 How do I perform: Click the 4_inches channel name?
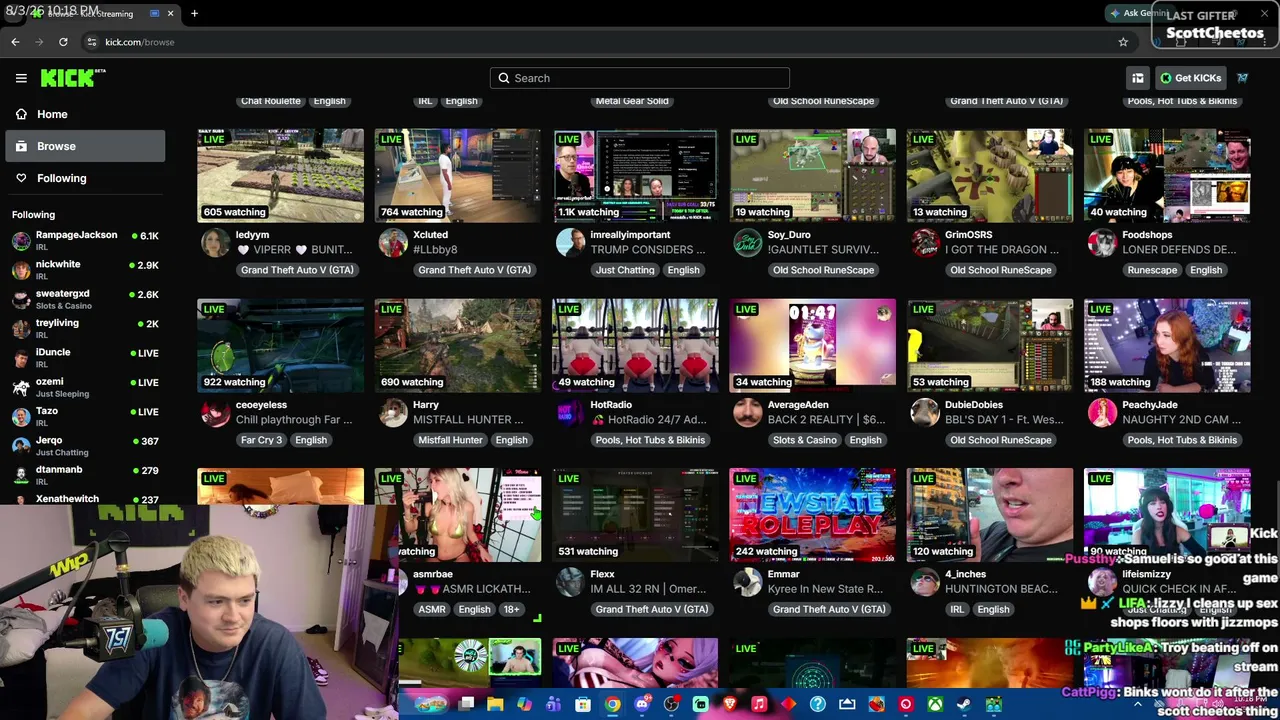pos(965,574)
